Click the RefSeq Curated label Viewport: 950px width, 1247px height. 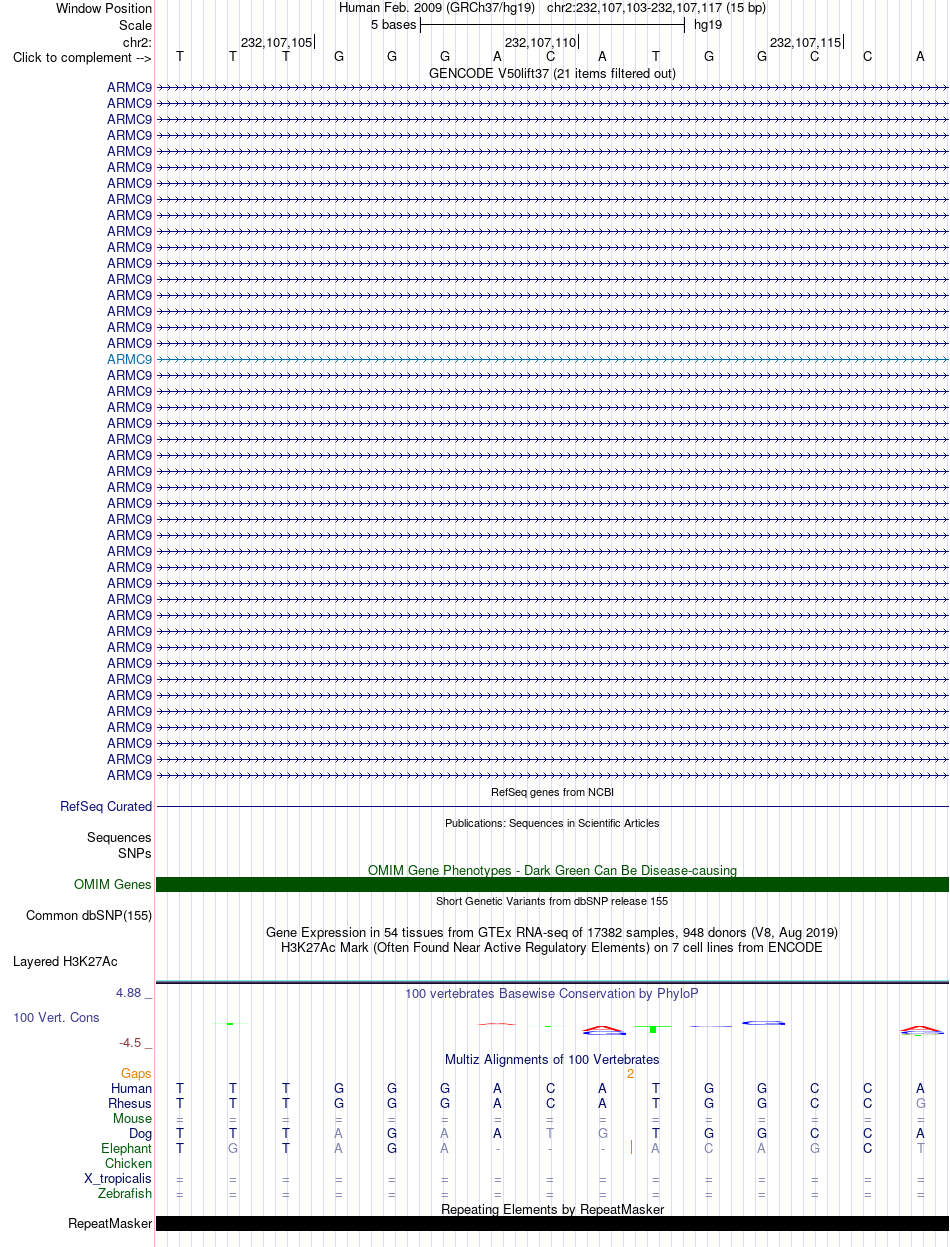(106, 806)
